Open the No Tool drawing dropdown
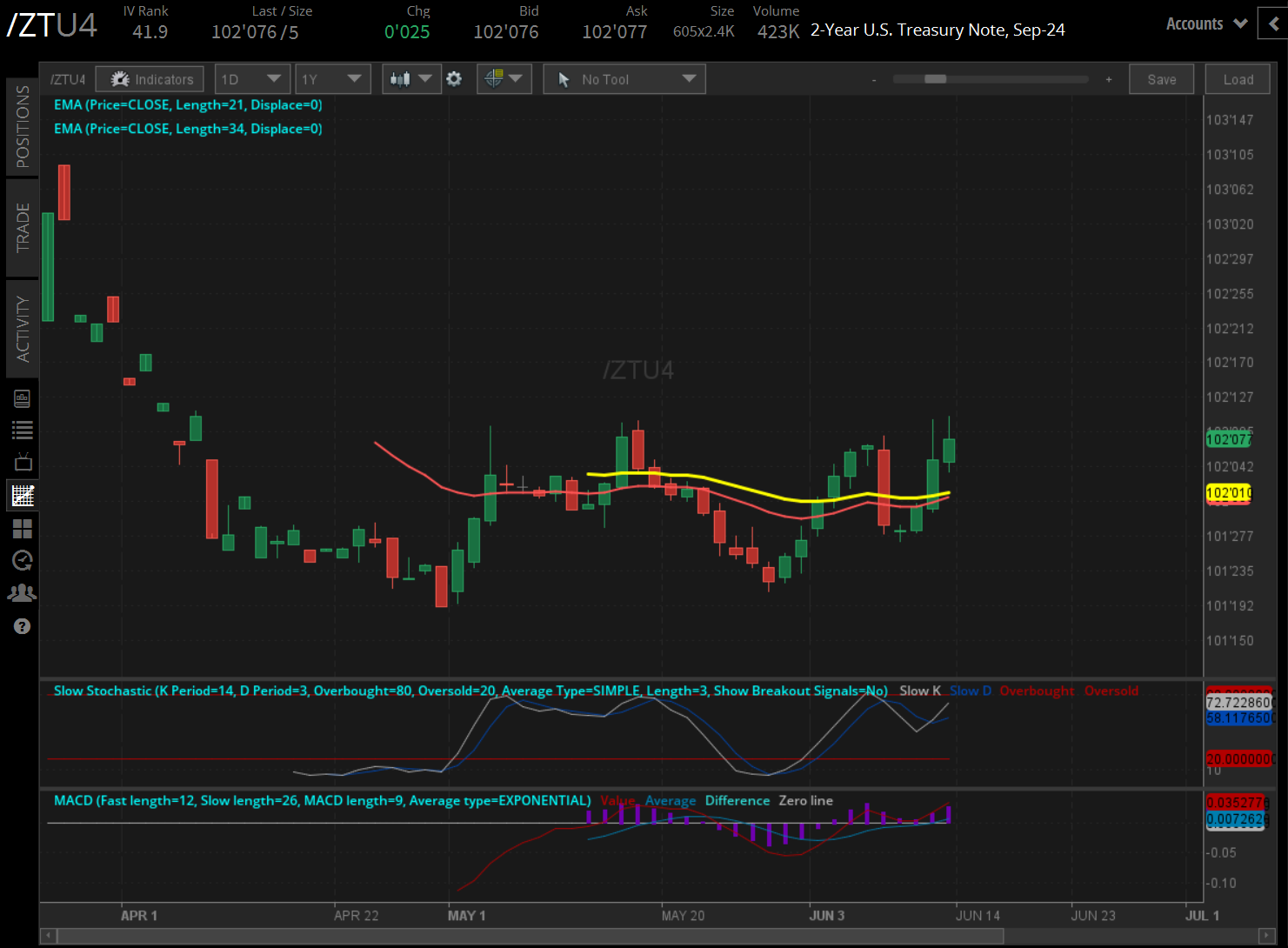Screen dimensions: 1288x948 tap(624, 79)
